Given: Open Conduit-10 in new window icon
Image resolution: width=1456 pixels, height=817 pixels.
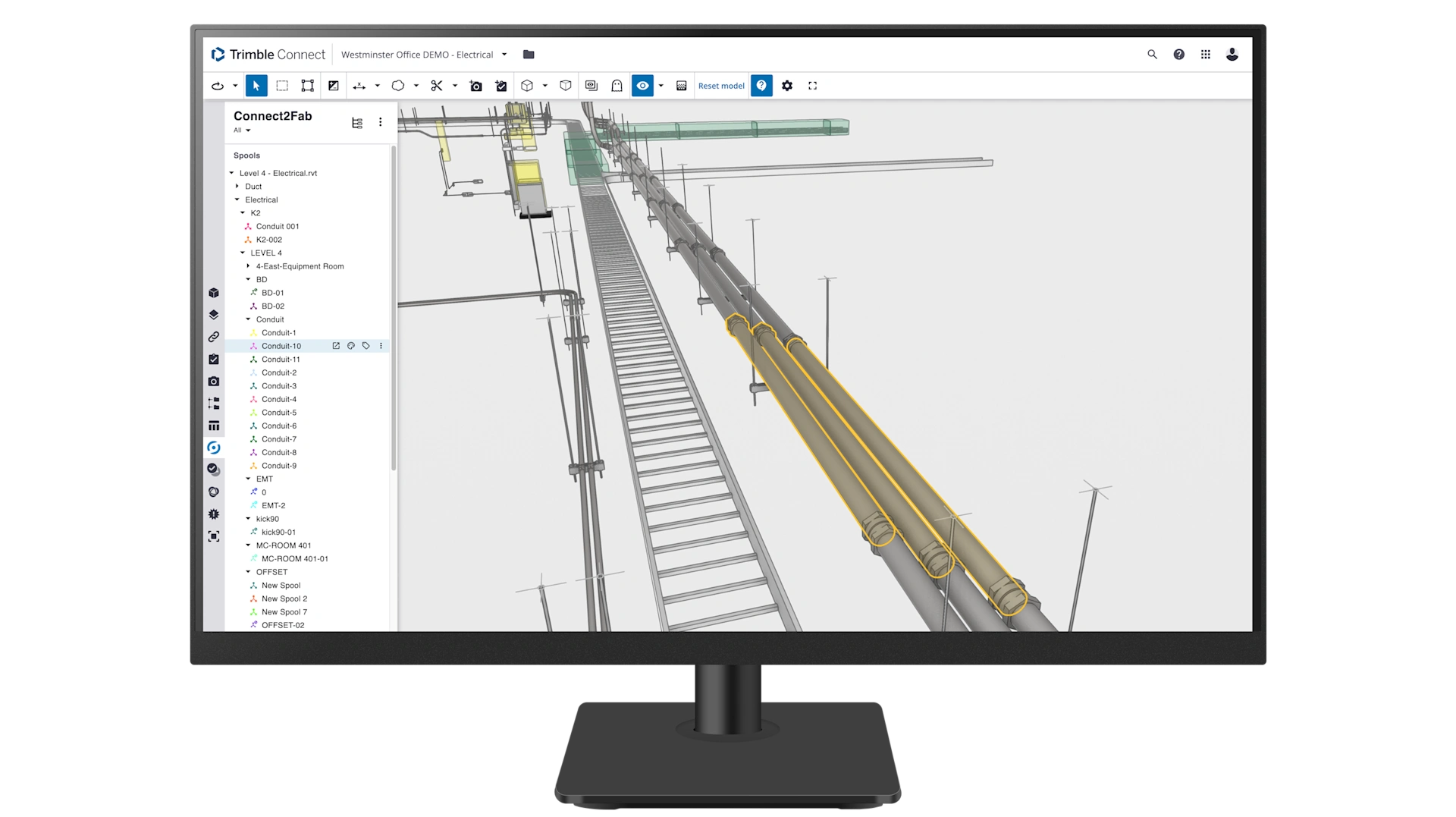Looking at the screenshot, I should pyautogui.click(x=336, y=346).
